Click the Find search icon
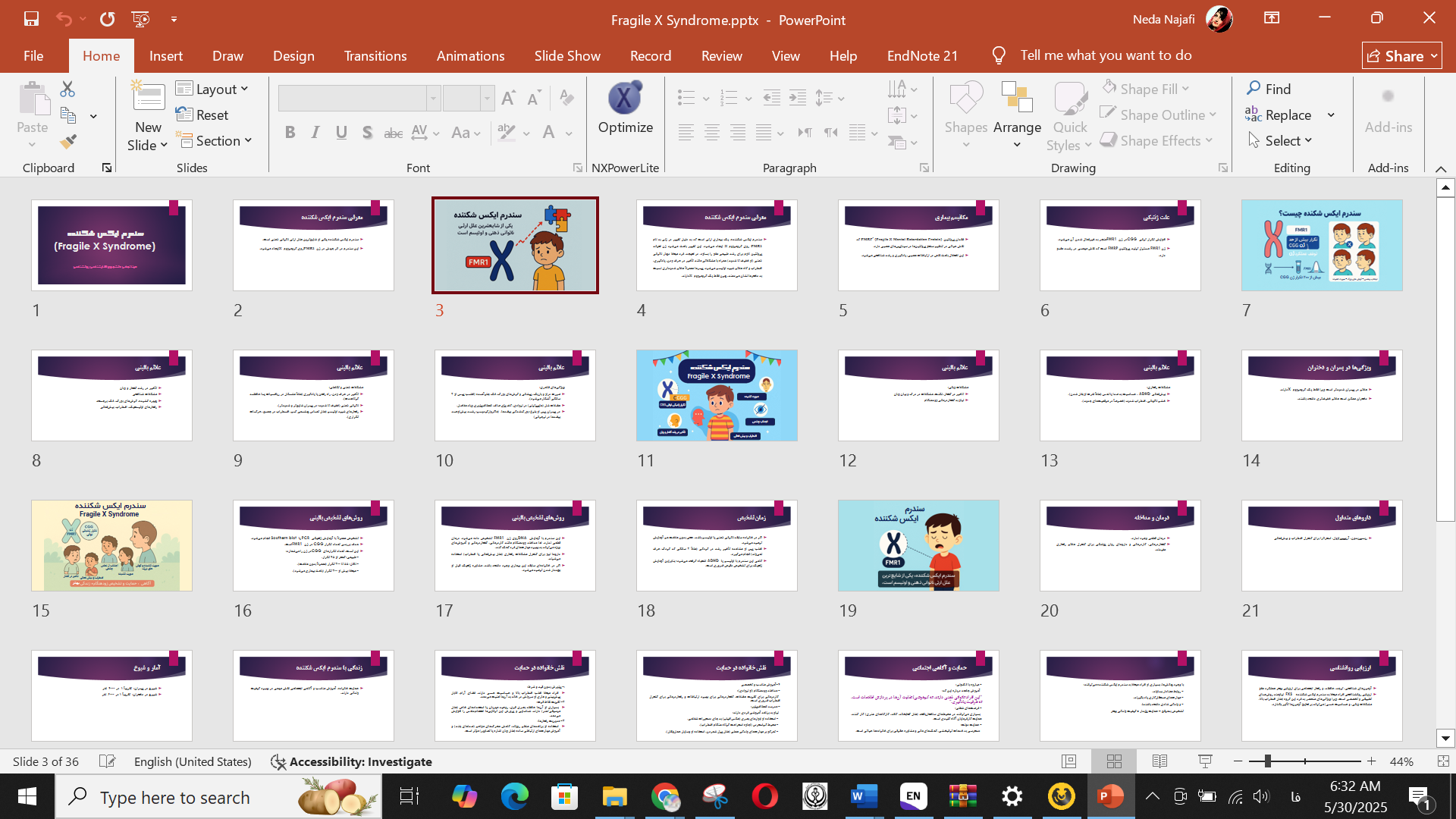 click(1254, 89)
